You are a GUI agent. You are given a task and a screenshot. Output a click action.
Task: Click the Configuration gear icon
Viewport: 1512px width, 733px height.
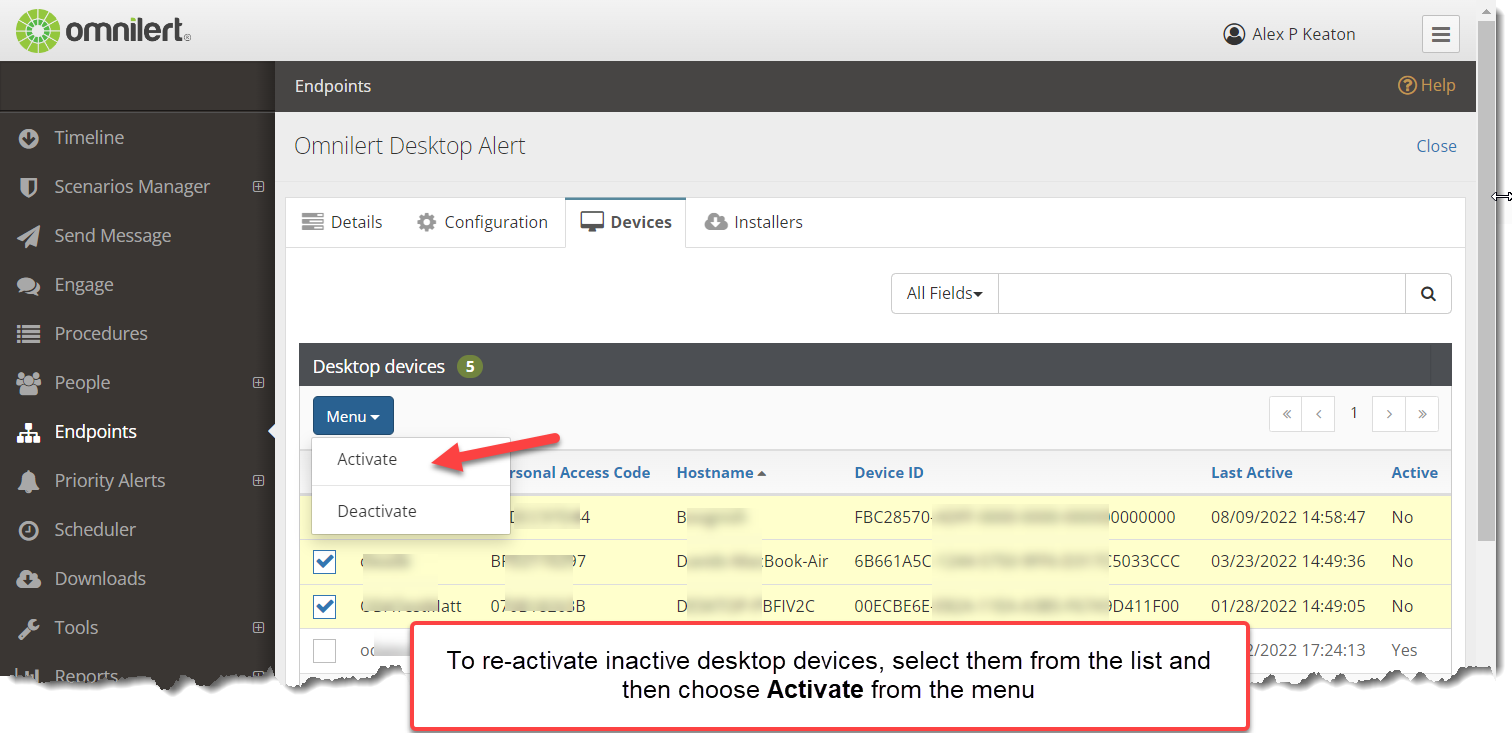coord(427,222)
